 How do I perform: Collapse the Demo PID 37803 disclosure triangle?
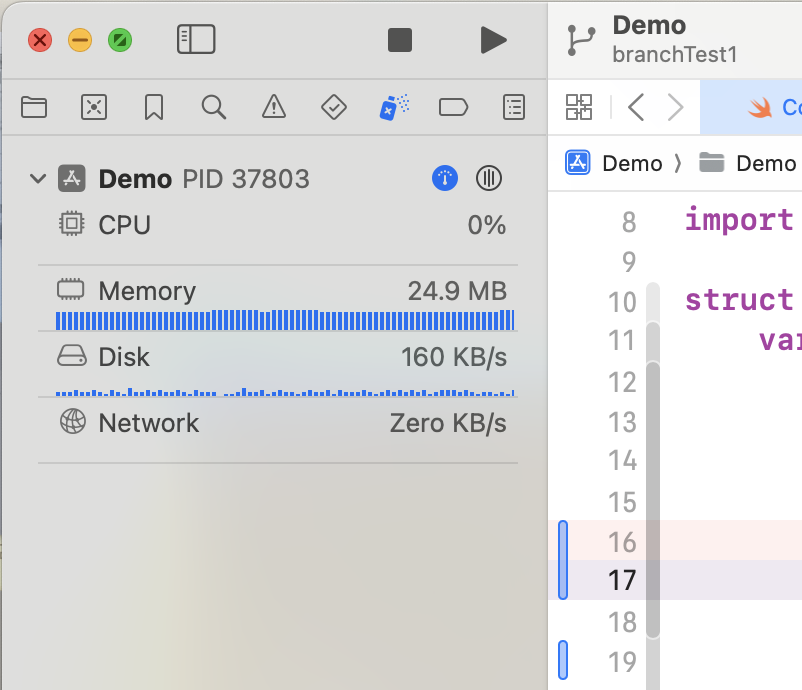click(37, 178)
